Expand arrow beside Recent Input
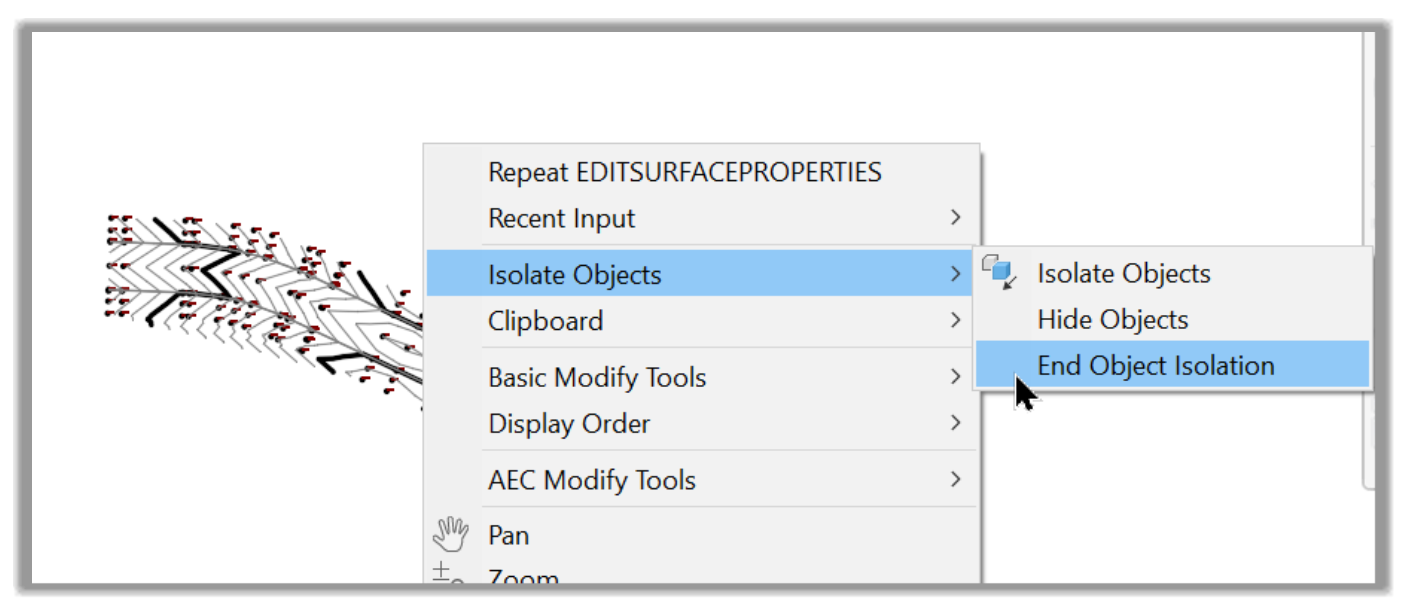The image size is (1407, 613). point(956,217)
